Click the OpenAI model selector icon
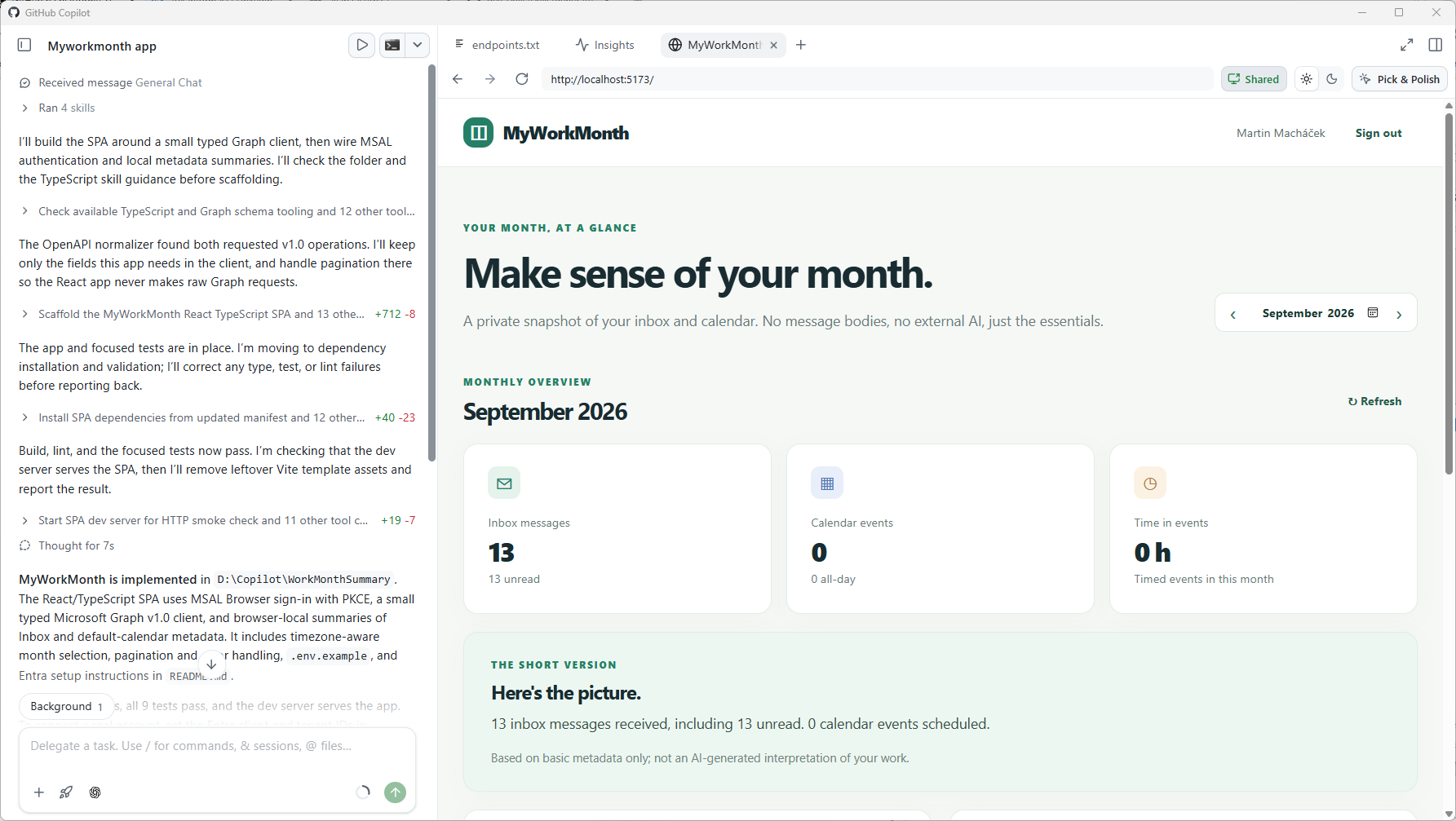1456x821 pixels. coord(95,792)
